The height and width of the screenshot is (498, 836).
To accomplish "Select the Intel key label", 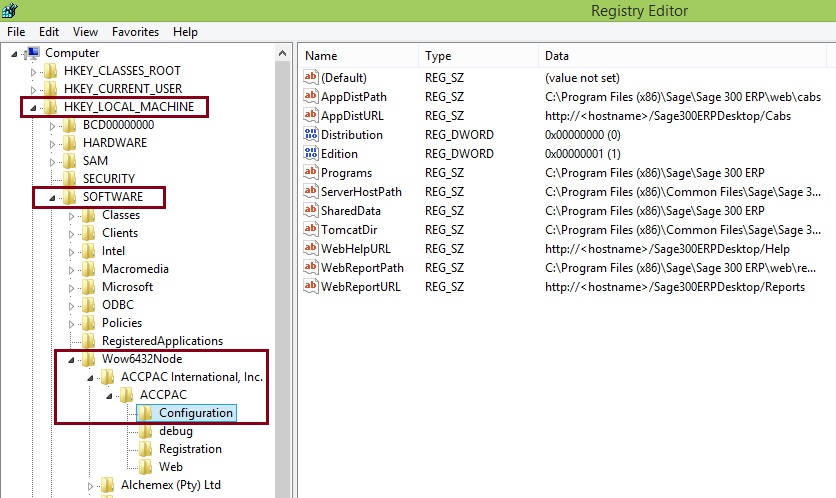I will (x=114, y=251).
